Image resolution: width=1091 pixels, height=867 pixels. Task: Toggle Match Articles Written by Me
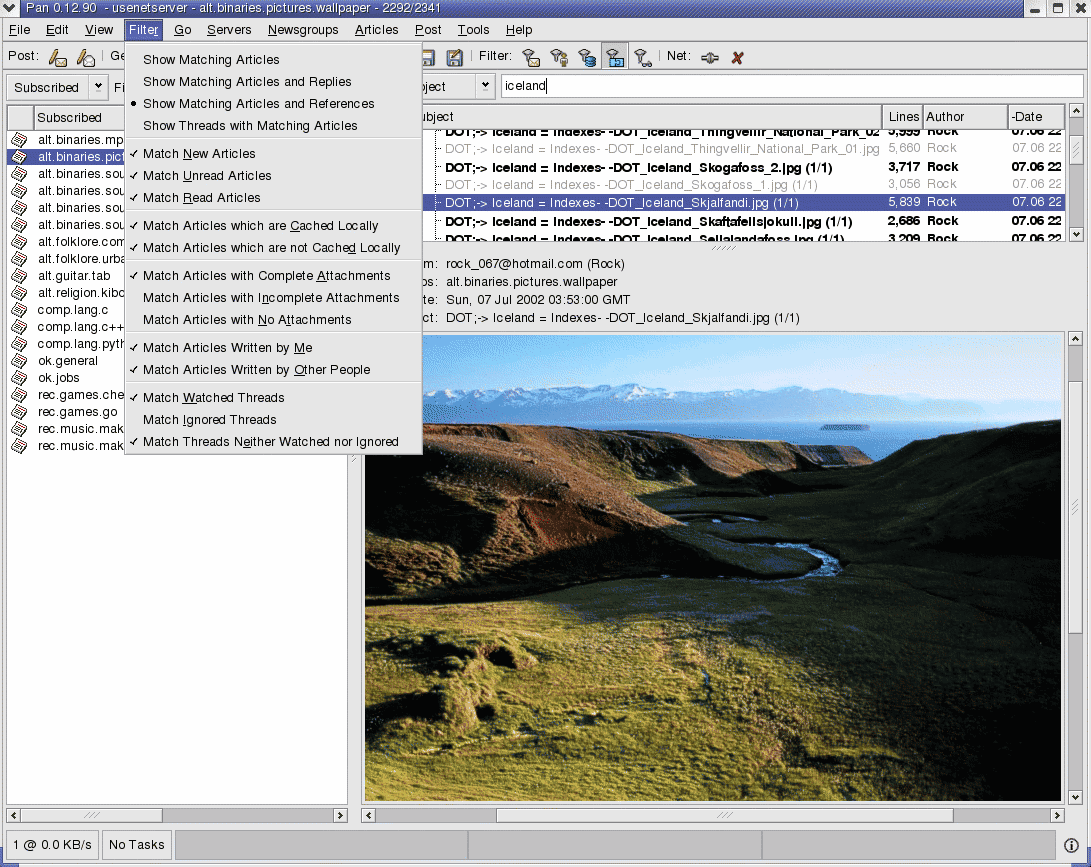click(273, 349)
